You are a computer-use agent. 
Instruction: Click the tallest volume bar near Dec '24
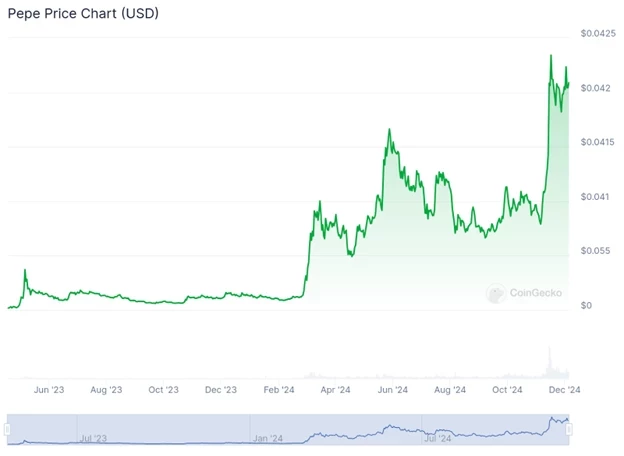[x=549, y=359]
